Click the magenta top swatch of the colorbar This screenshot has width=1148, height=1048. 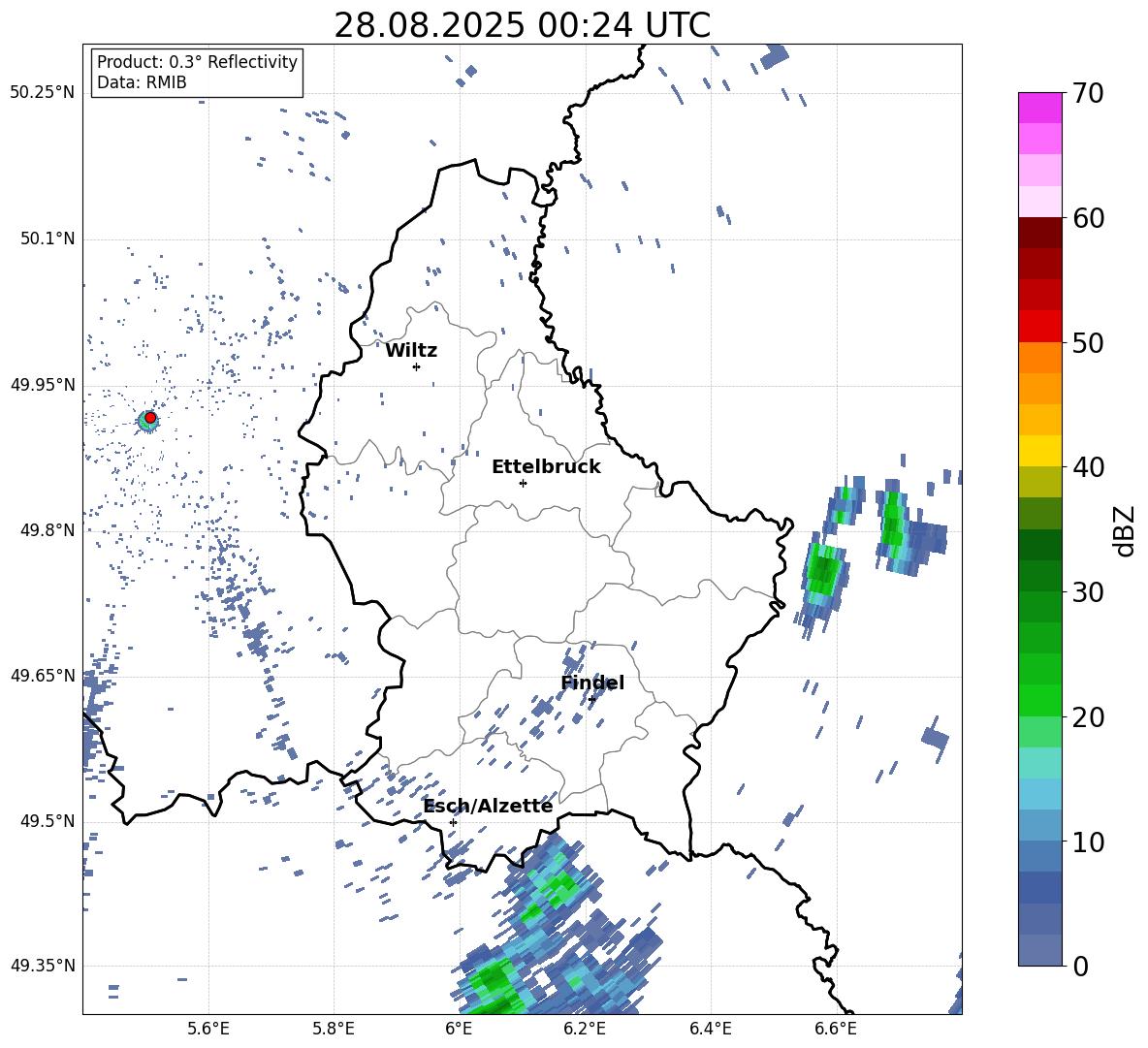pyautogui.click(x=1039, y=109)
